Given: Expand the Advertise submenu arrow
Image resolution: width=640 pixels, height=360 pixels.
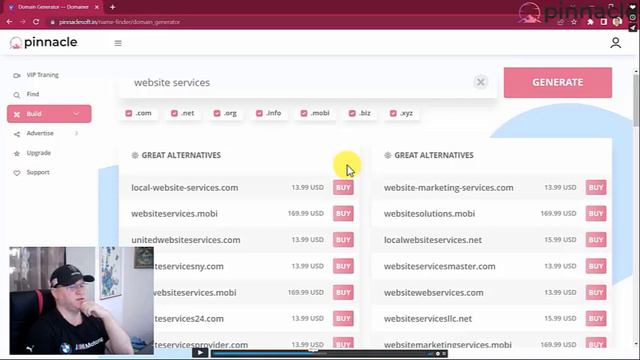Looking at the screenshot, I should [x=76, y=133].
